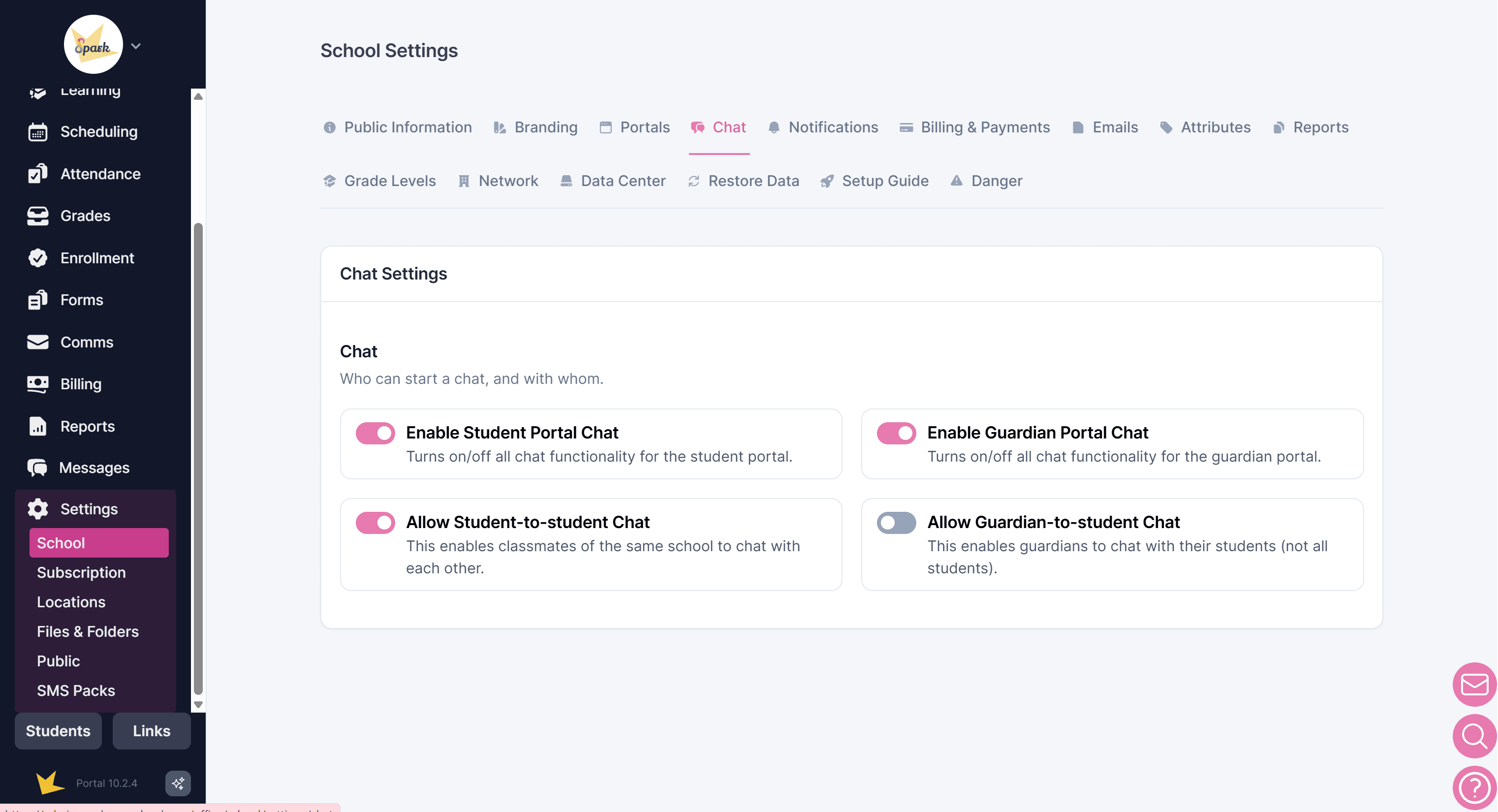The height and width of the screenshot is (812, 1498).
Task: Enable Allow Guardian-to-student Chat switch
Action: 896,523
